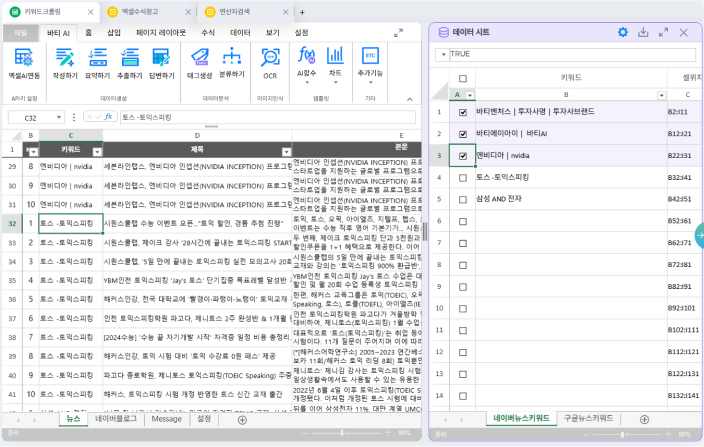Open the 키워드 column filter dropdown
The height and width of the screenshot is (447, 704).
[x=97, y=152]
